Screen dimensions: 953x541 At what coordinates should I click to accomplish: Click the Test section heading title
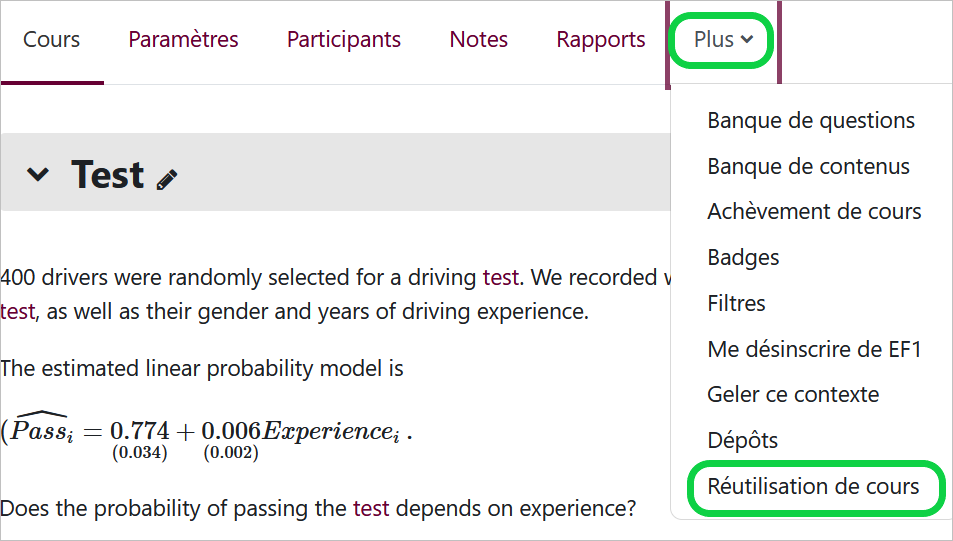coord(107,174)
